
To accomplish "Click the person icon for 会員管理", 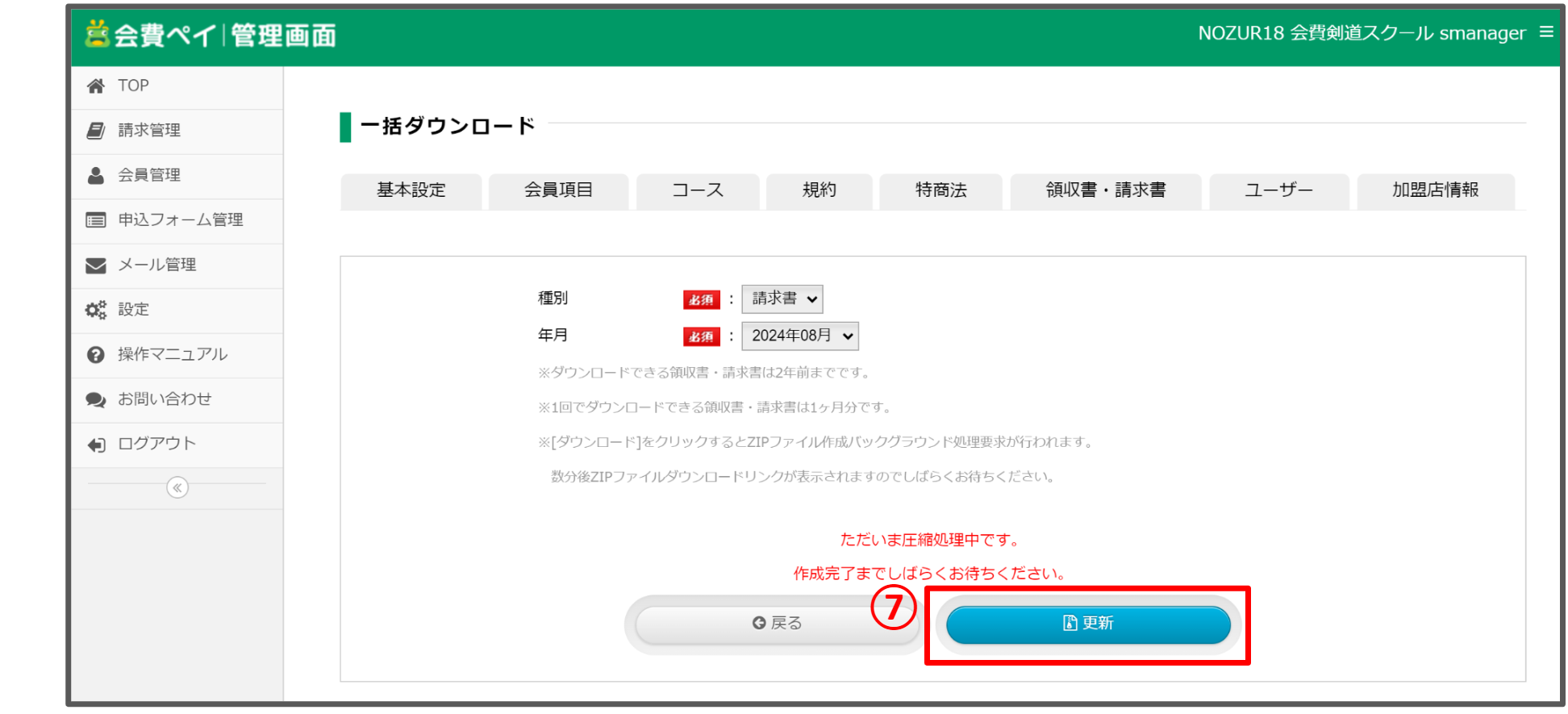I will [x=96, y=175].
